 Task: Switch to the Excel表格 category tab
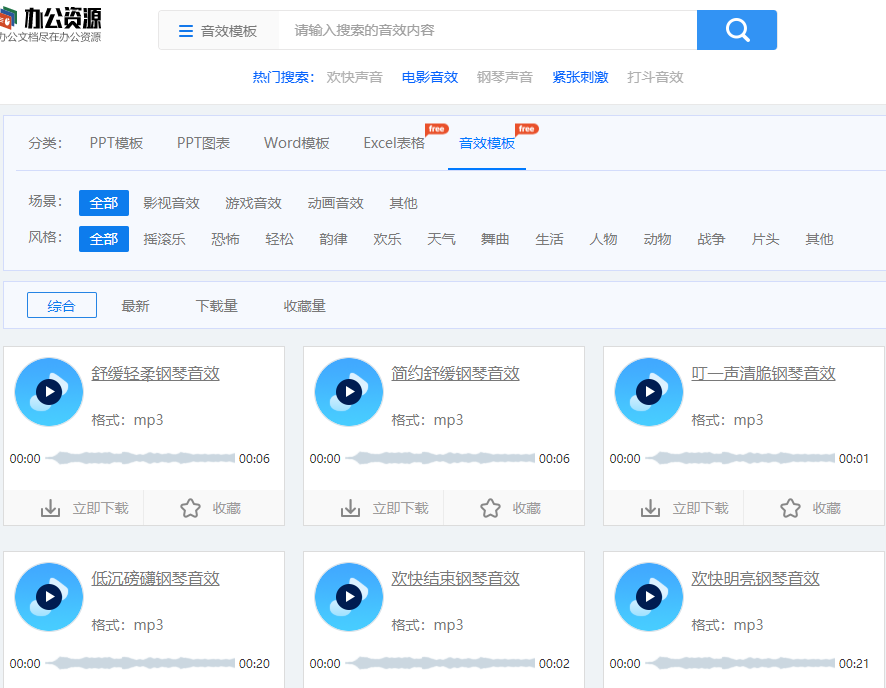coord(394,143)
